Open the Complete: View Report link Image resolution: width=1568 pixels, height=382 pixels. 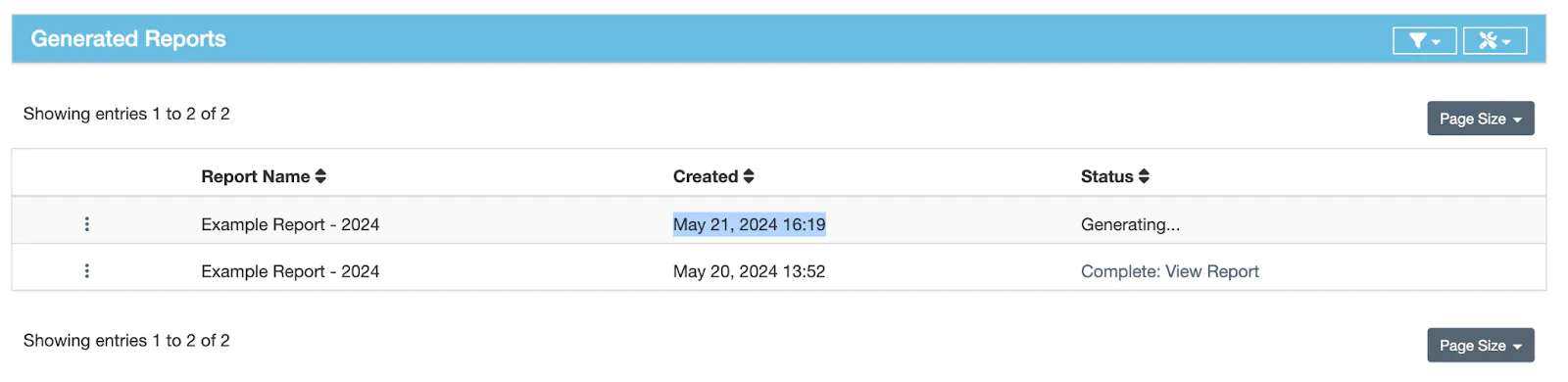(x=1169, y=271)
